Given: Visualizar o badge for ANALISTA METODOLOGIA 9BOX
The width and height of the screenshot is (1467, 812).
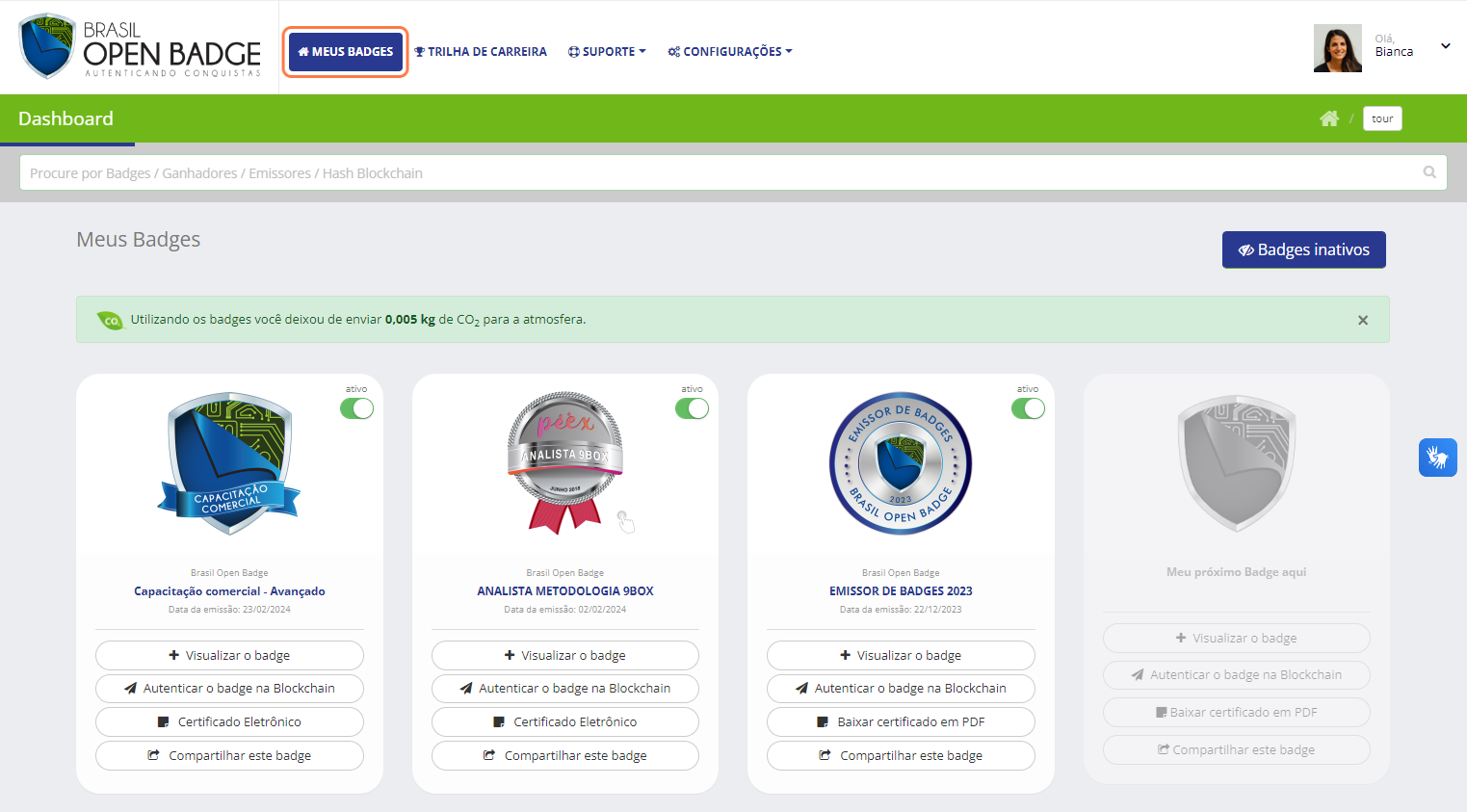Looking at the screenshot, I should pos(565,655).
